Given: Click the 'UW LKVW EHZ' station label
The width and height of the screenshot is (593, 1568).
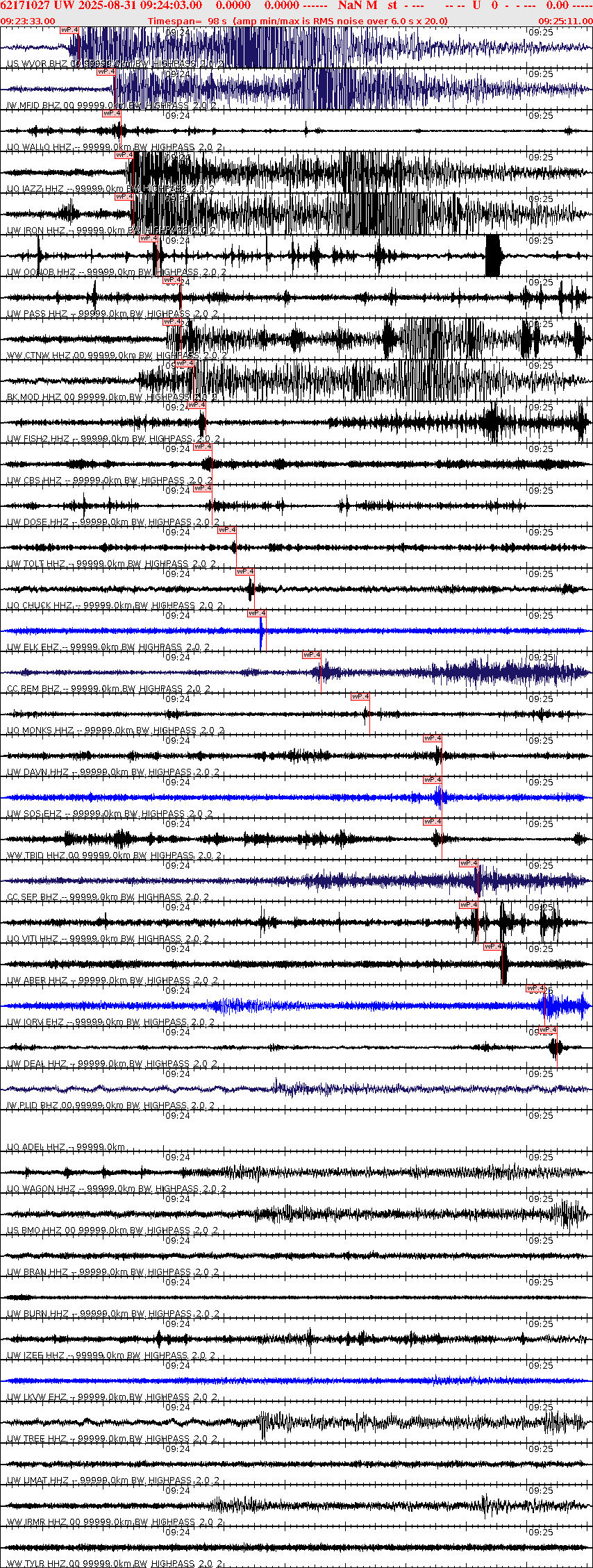Looking at the screenshot, I should coord(37,1397).
